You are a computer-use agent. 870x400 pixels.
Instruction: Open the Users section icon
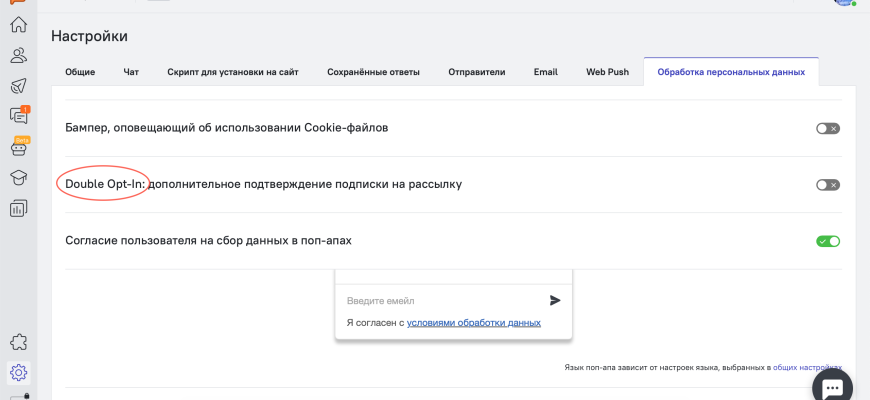tap(18, 55)
